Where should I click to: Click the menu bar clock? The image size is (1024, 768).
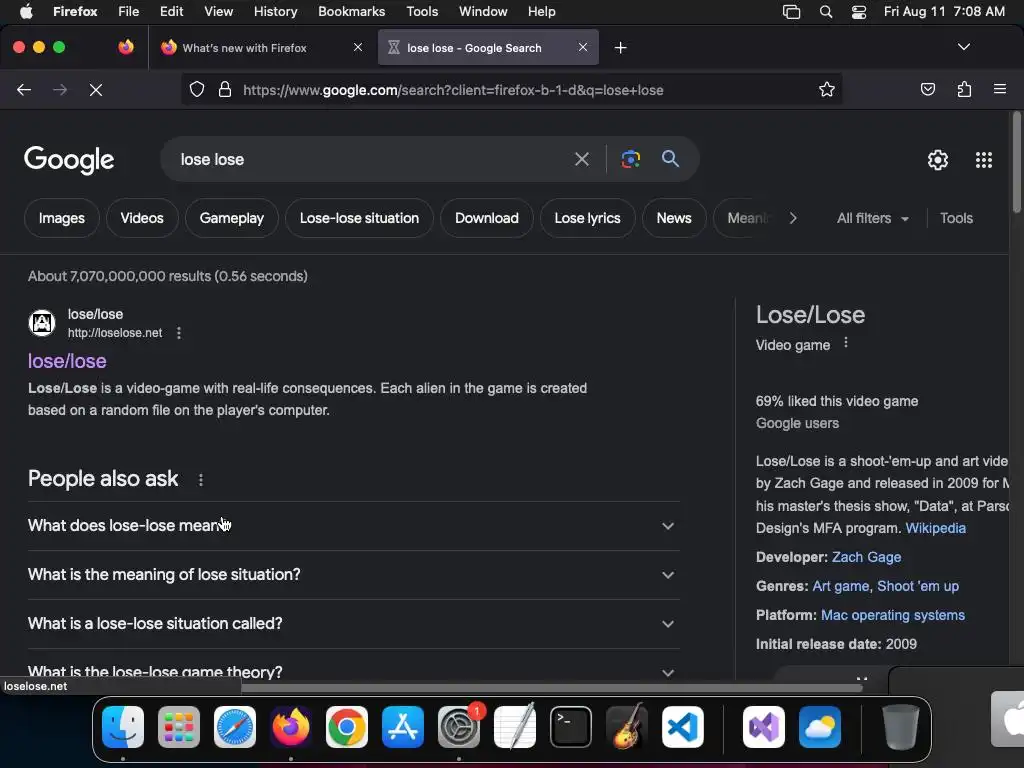(x=944, y=11)
